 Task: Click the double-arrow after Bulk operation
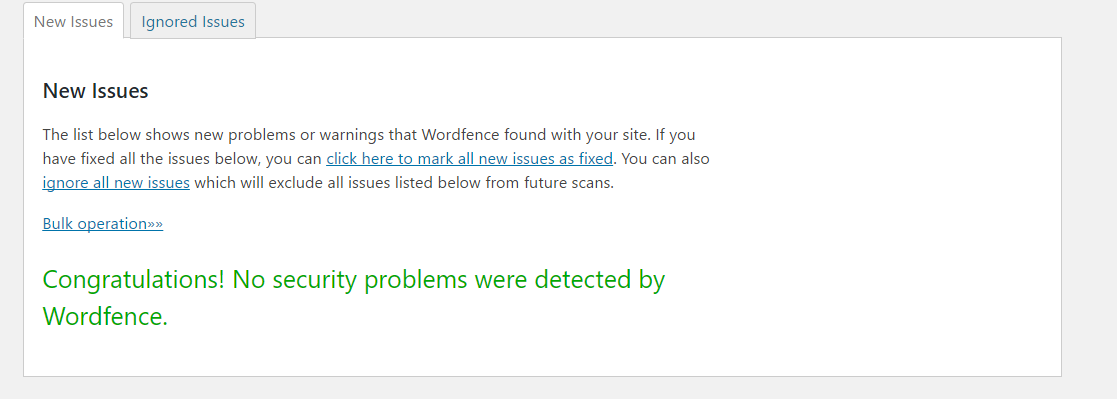coord(155,224)
